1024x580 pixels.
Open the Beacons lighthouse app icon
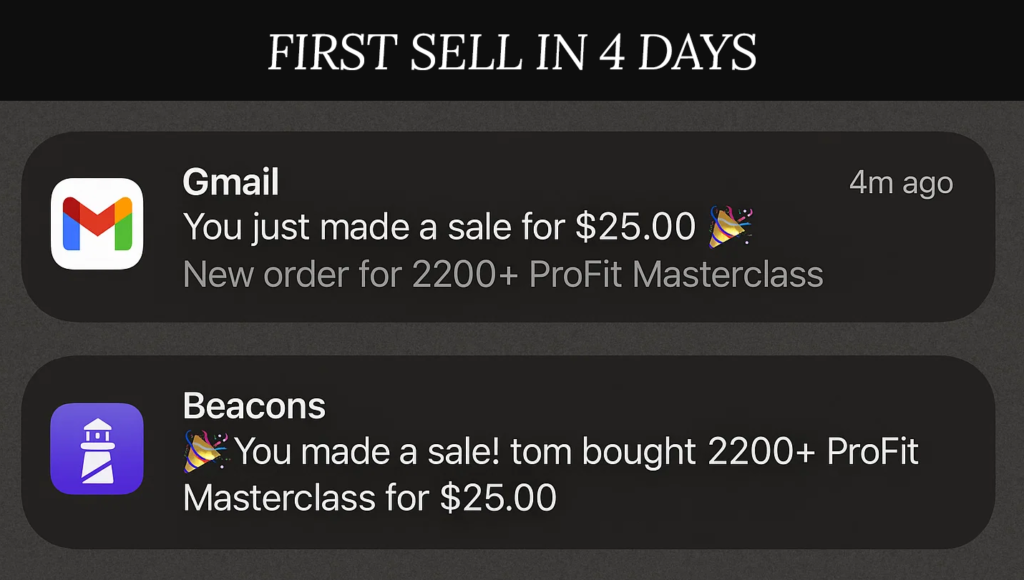click(x=97, y=449)
